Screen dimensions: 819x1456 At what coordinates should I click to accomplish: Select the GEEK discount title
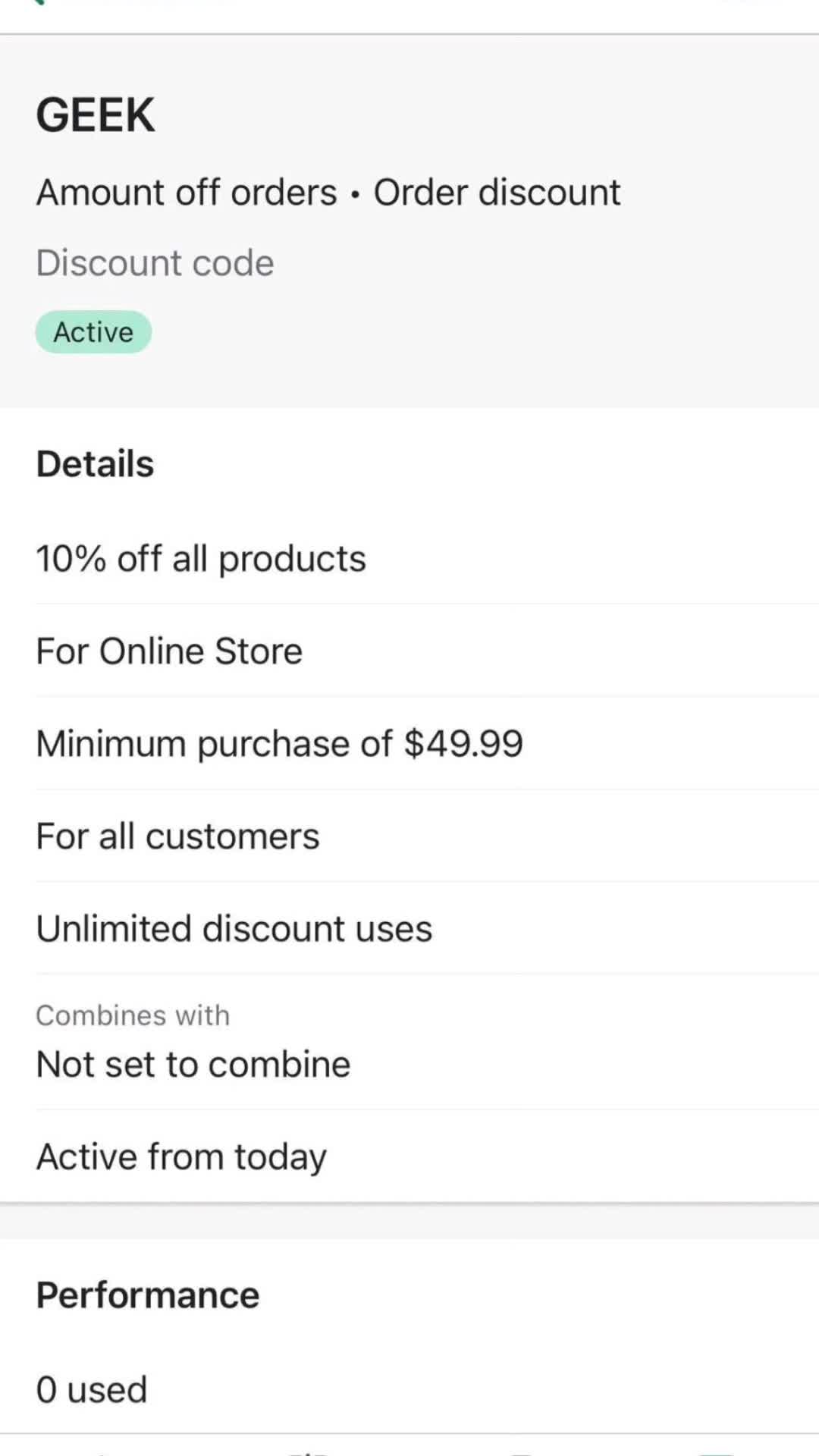click(96, 115)
